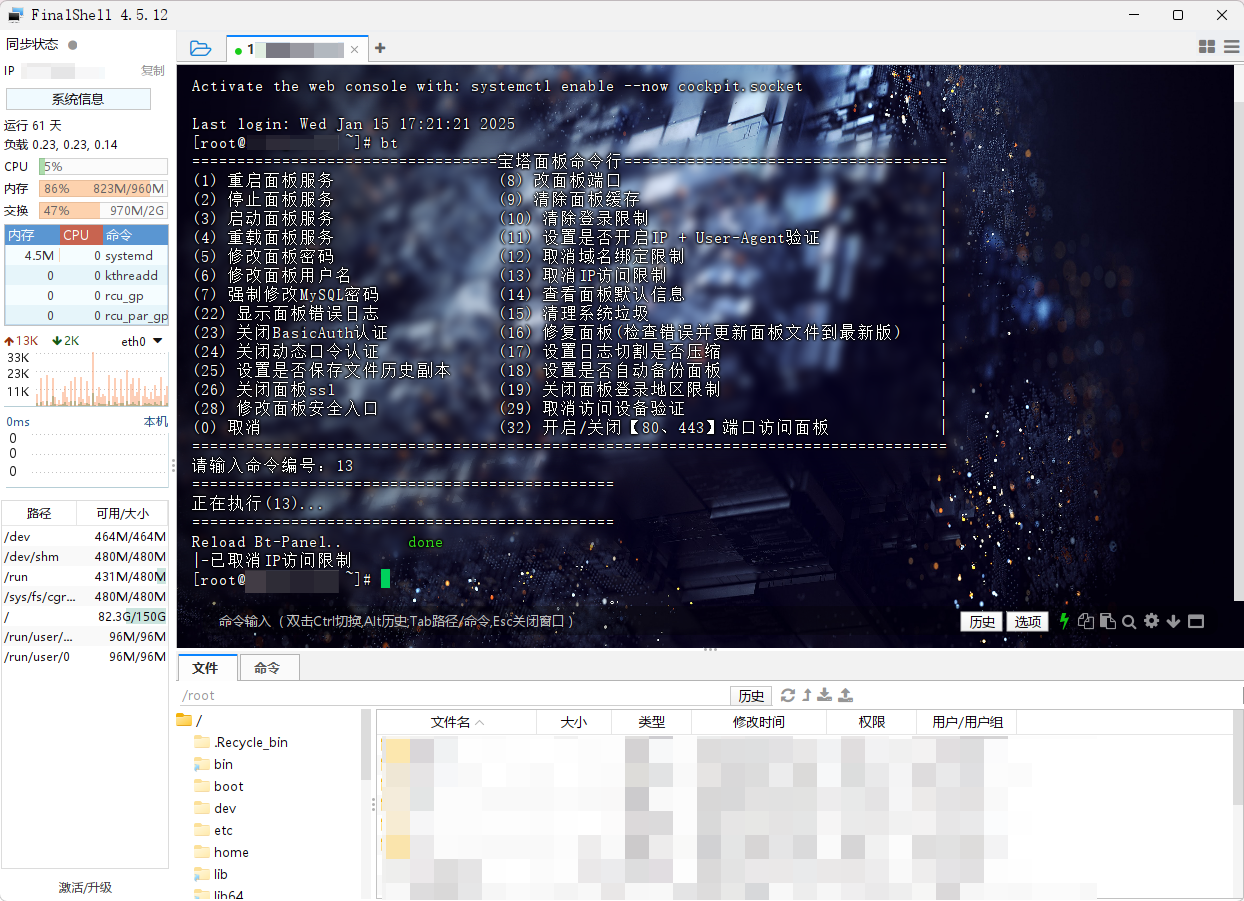1244x901 pixels.
Task: Click the Copy (复制) IP link
Action: coord(153,71)
